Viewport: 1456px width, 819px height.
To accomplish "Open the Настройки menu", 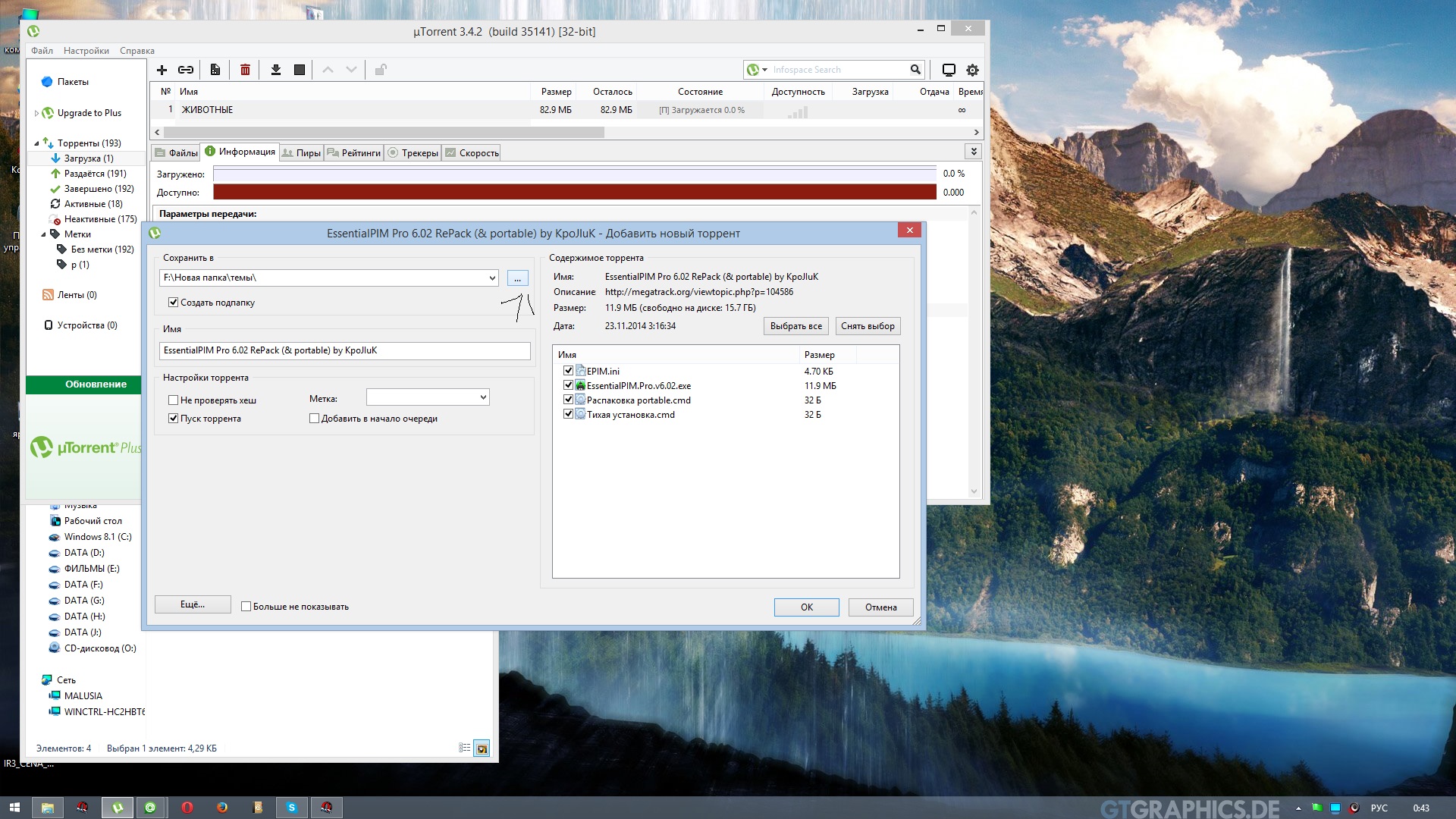I will (86, 51).
